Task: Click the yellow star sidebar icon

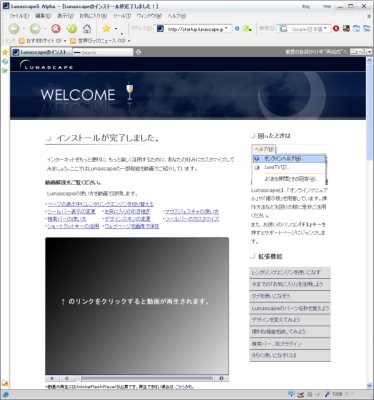Action: 5,52
